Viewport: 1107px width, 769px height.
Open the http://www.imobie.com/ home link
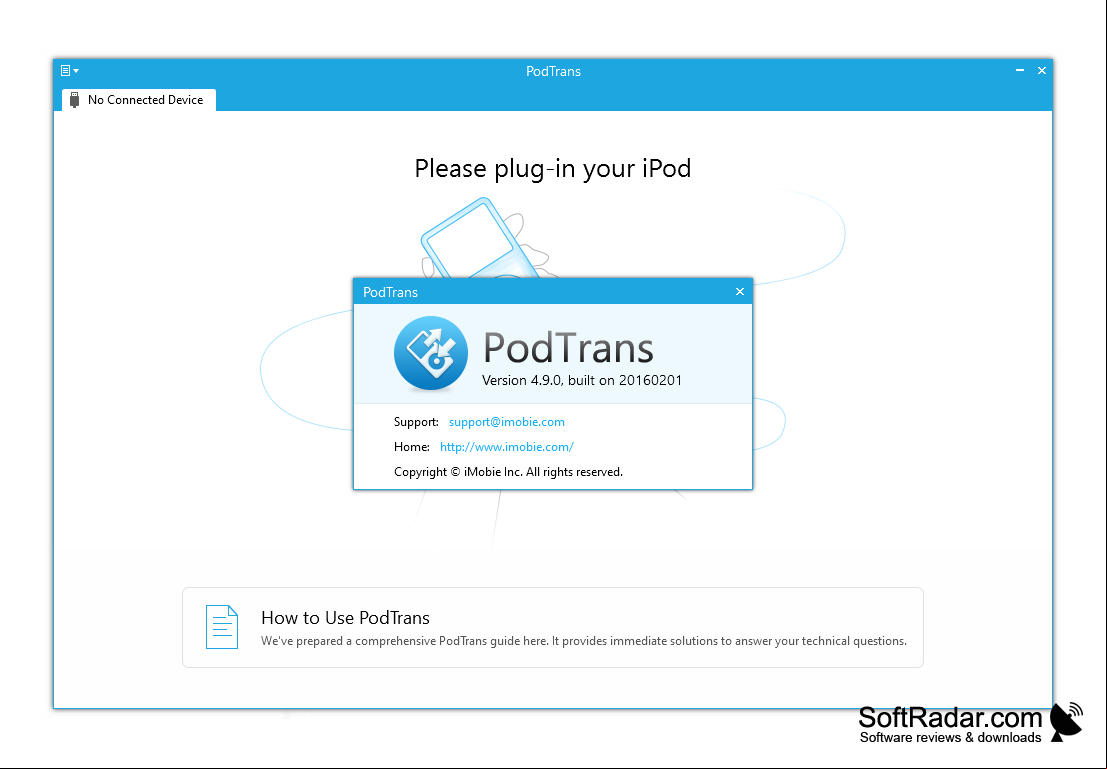point(506,446)
